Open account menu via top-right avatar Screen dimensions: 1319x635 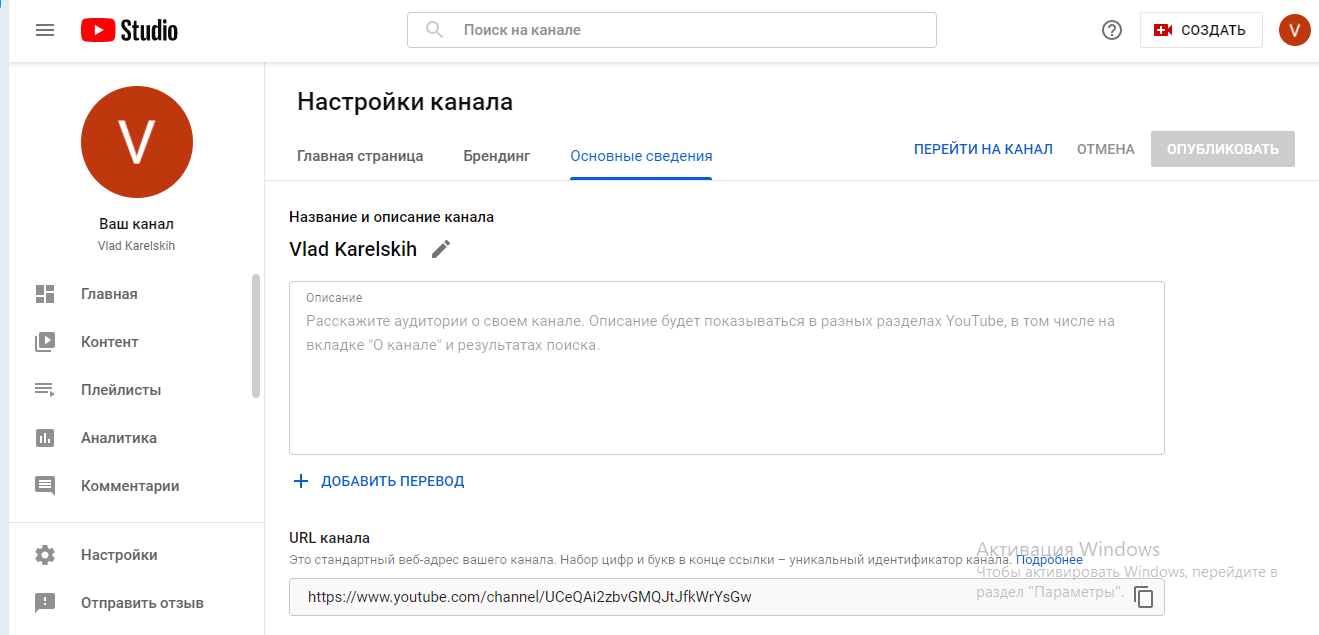click(1294, 30)
